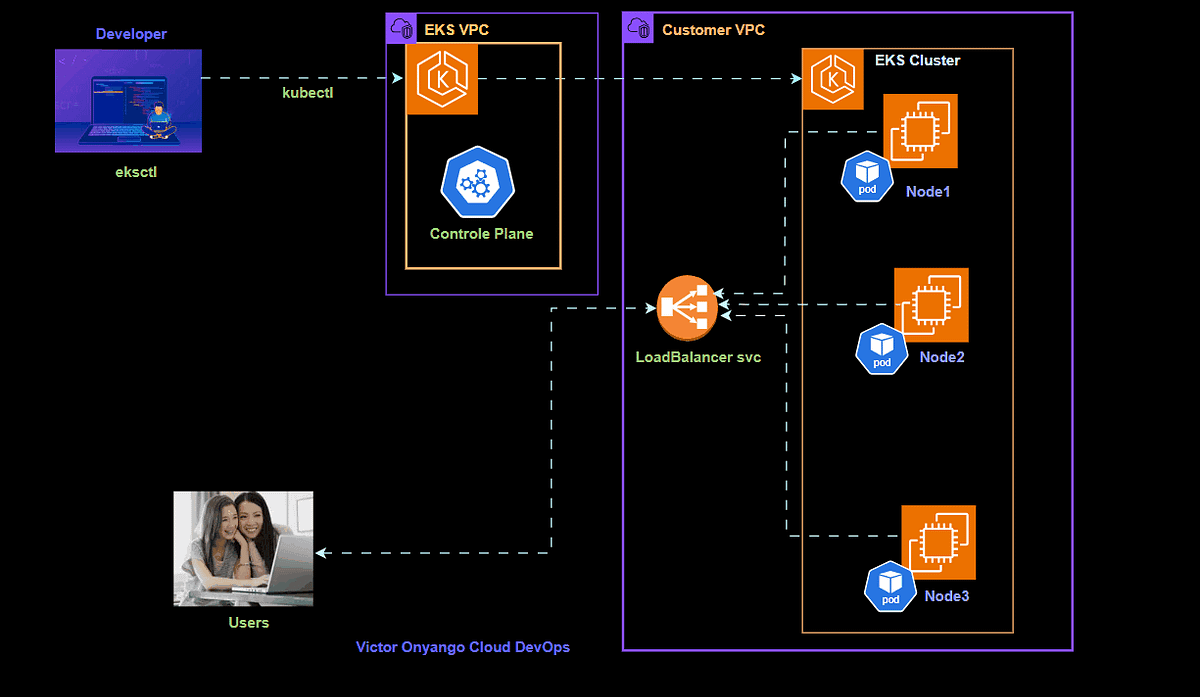This screenshot has height=697, width=1200.
Task: Select the orange EKS icon inside EKS VPC
Action: tap(442, 78)
